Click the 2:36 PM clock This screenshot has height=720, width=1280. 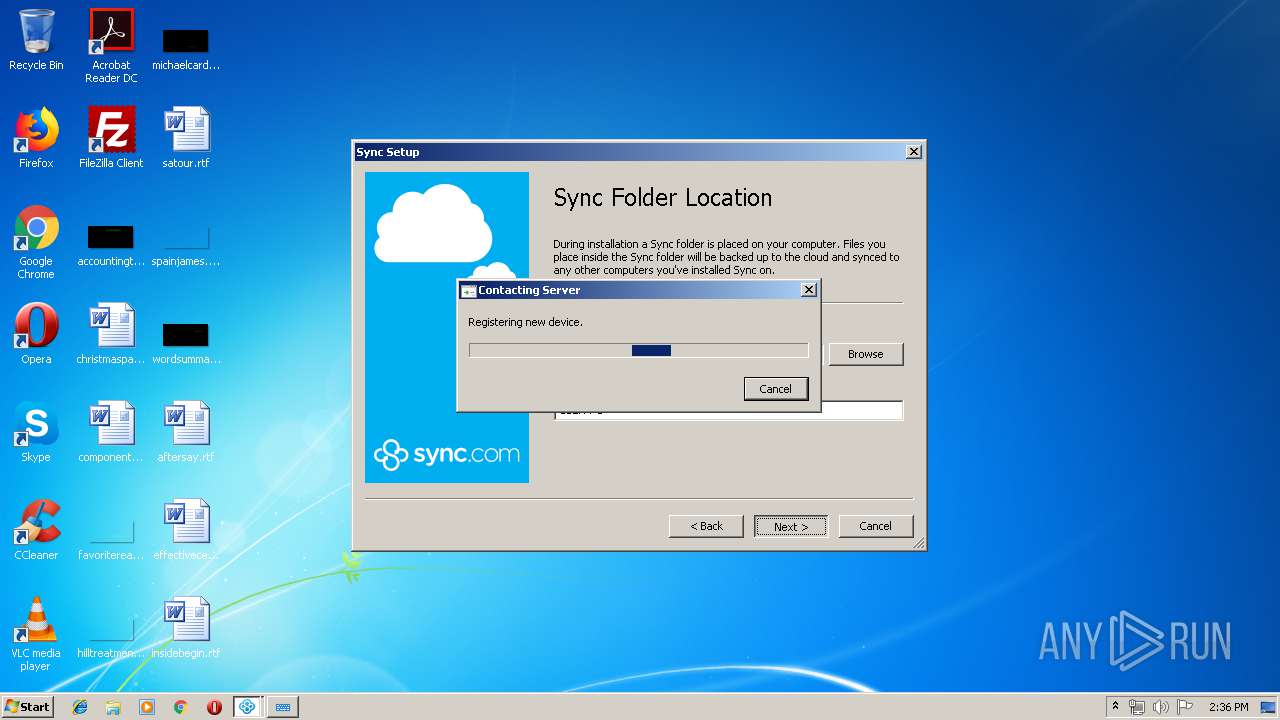1228,707
